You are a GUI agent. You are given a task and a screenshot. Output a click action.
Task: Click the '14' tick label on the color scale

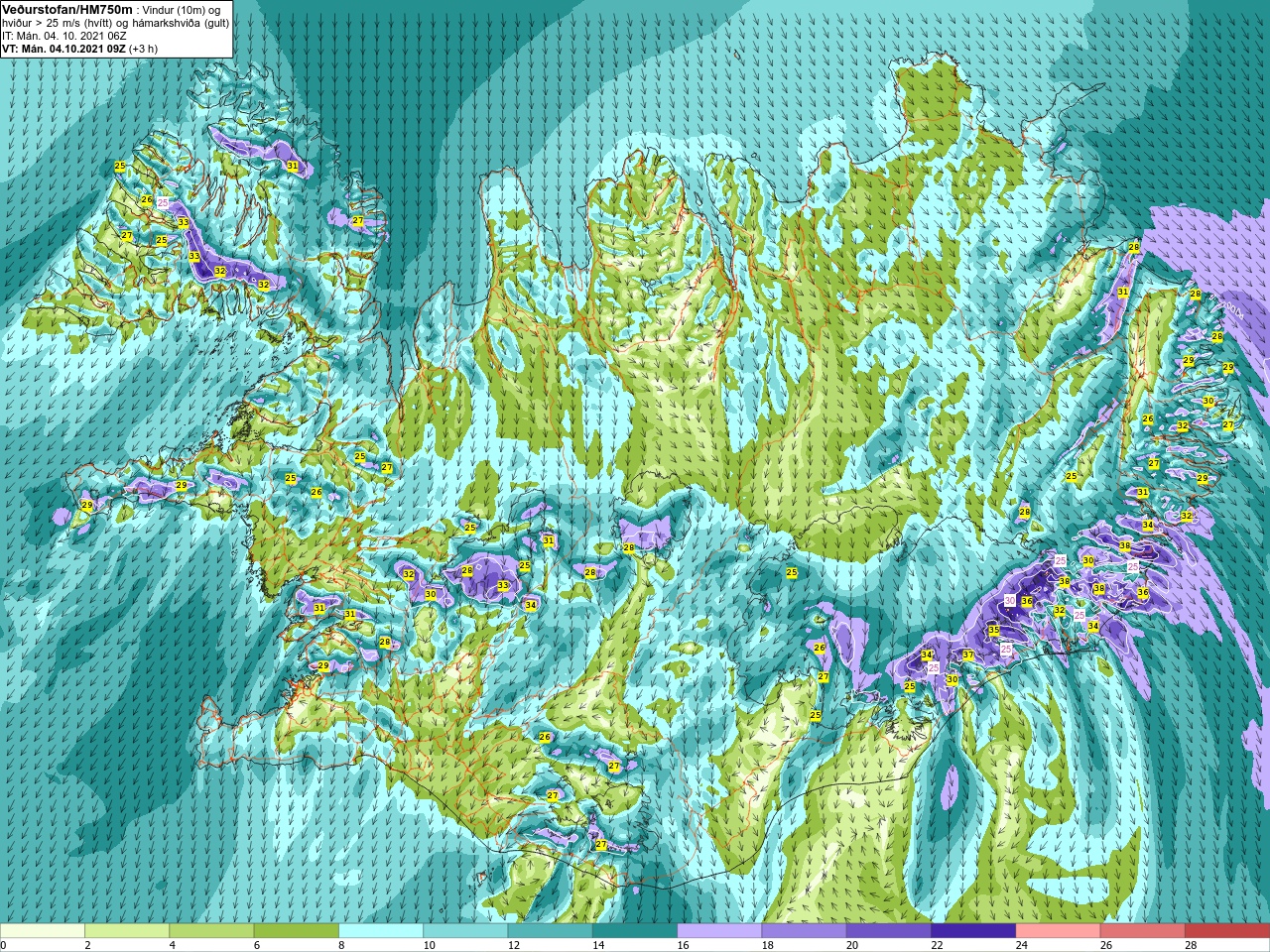(x=598, y=945)
